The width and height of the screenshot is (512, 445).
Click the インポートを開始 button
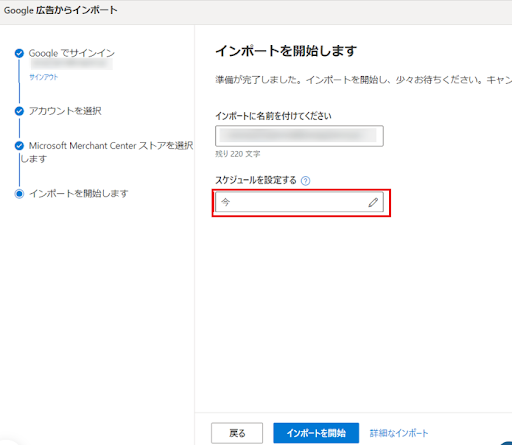[316, 433]
